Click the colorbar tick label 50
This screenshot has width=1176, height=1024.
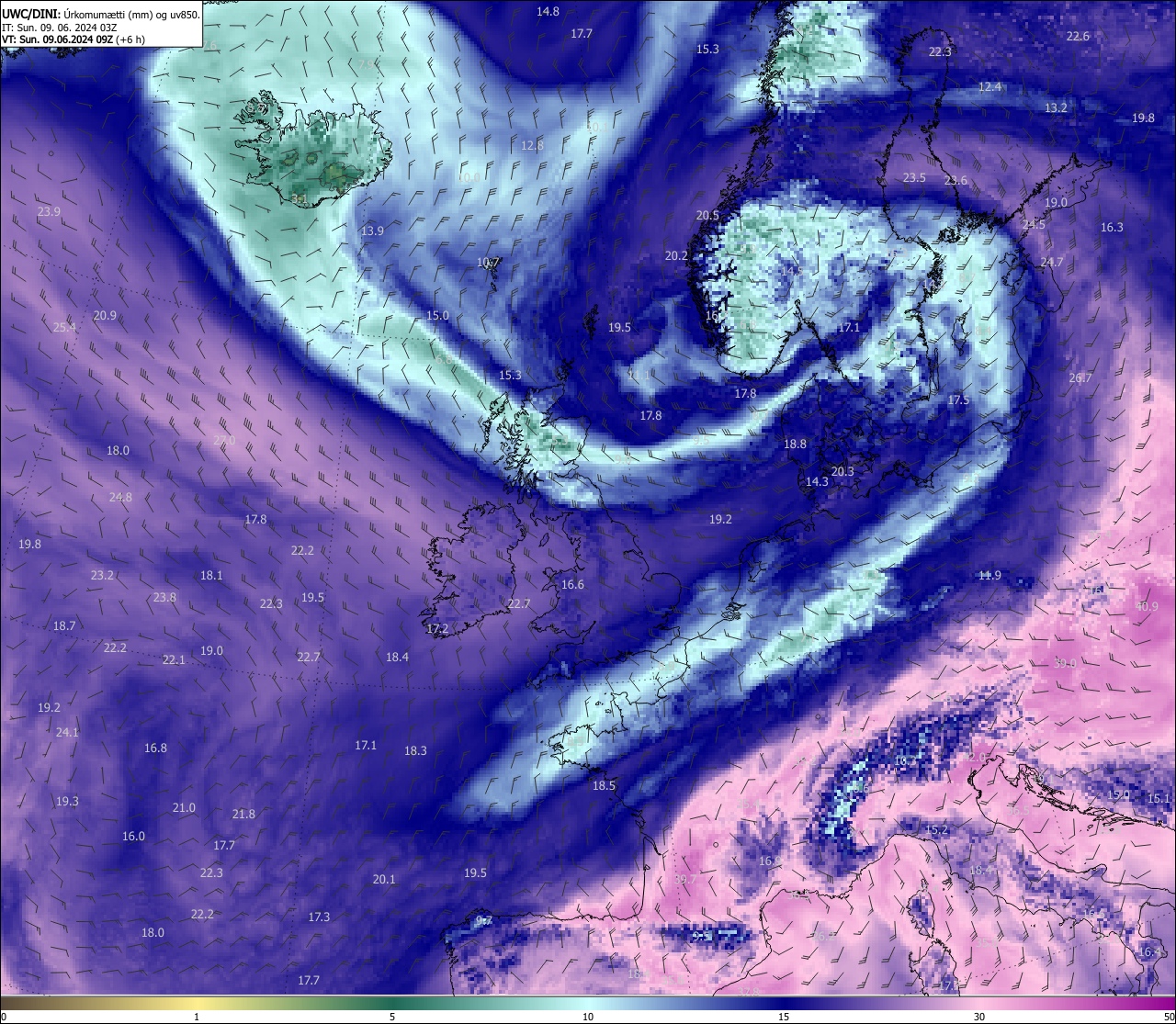pyautogui.click(x=1169, y=1017)
